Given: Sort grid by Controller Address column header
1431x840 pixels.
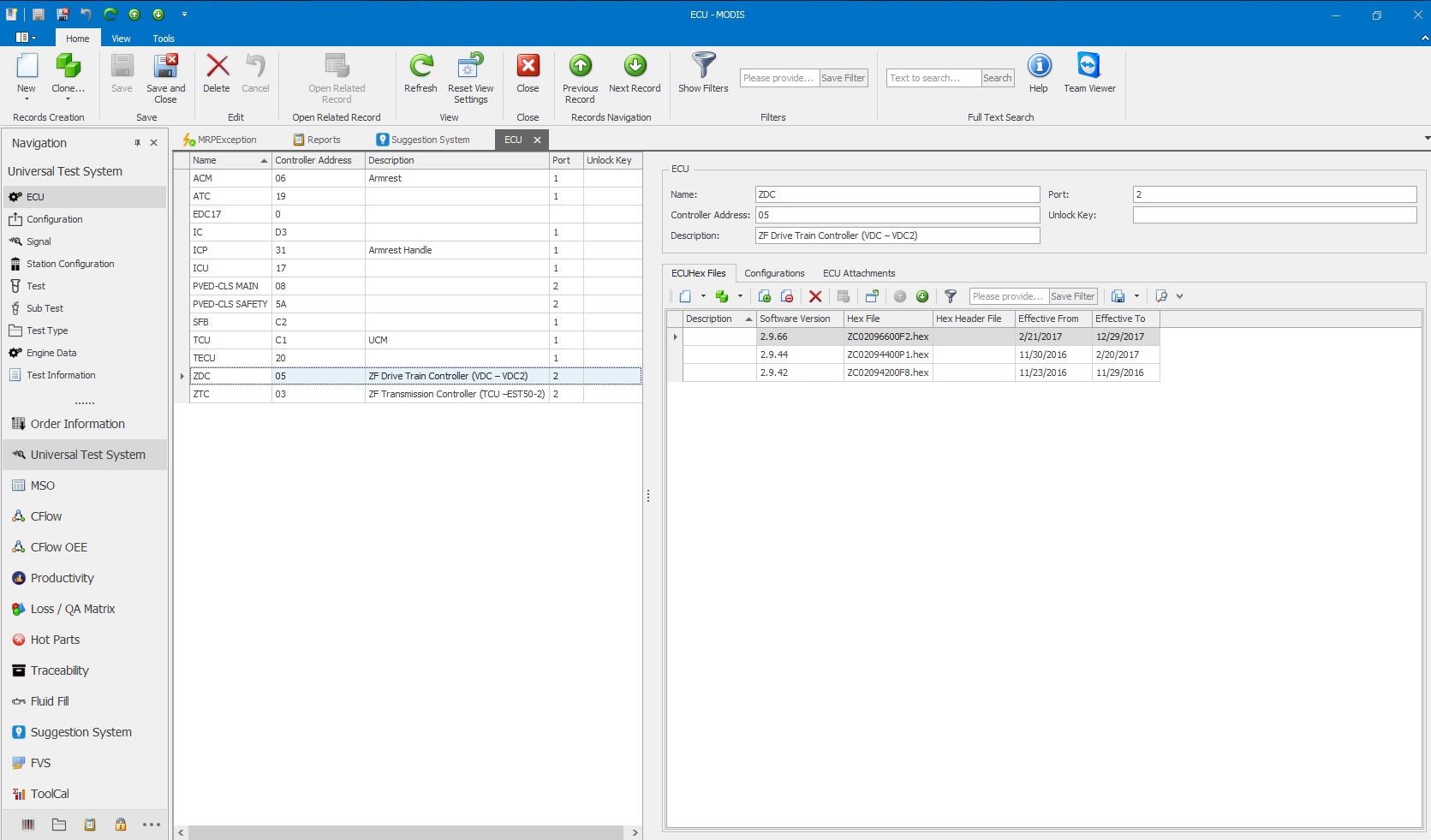Looking at the screenshot, I should coord(318,160).
